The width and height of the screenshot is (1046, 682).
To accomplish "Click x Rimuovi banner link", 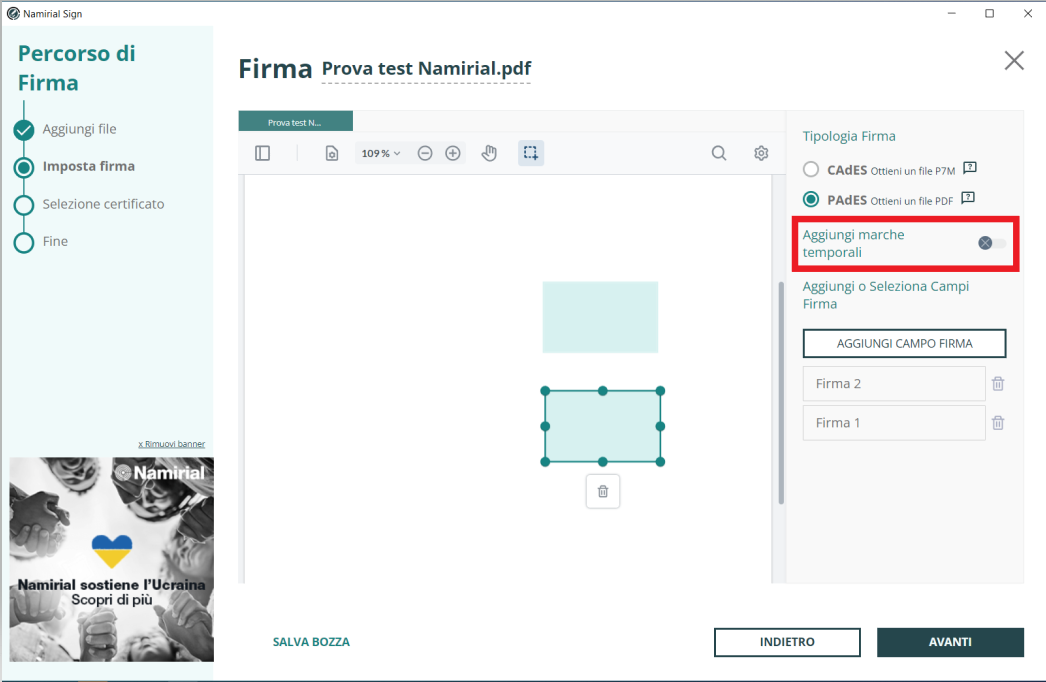I will tap(171, 444).
